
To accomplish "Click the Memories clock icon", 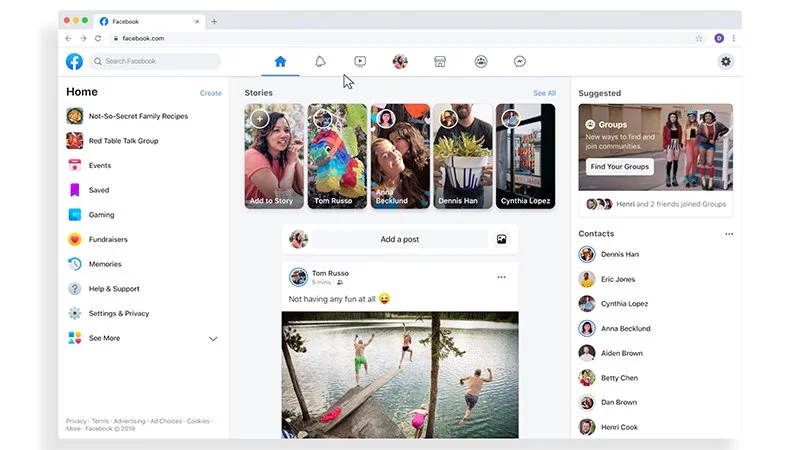I will [x=74, y=264].
